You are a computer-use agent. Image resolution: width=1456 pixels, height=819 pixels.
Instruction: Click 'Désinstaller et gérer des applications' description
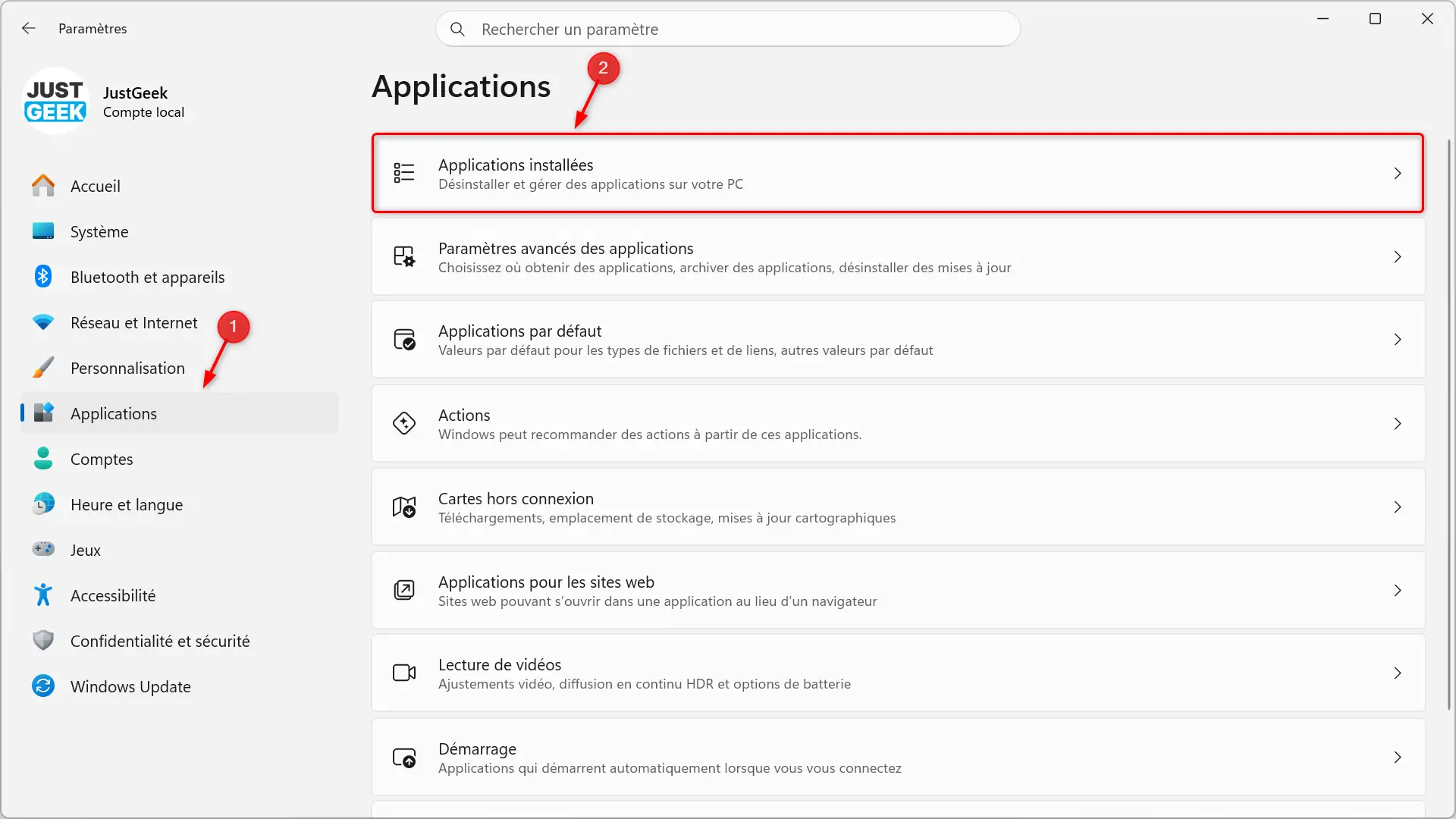click(591, 184)
